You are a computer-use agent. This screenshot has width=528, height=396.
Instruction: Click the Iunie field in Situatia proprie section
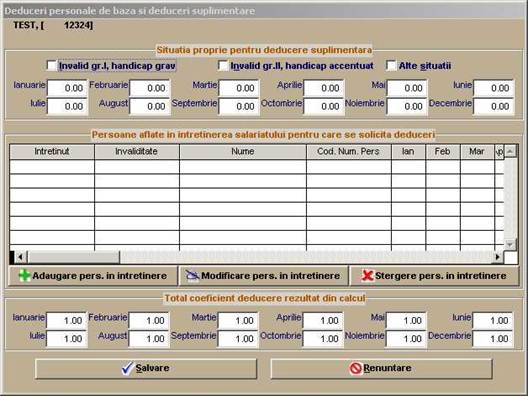(494, 88)
